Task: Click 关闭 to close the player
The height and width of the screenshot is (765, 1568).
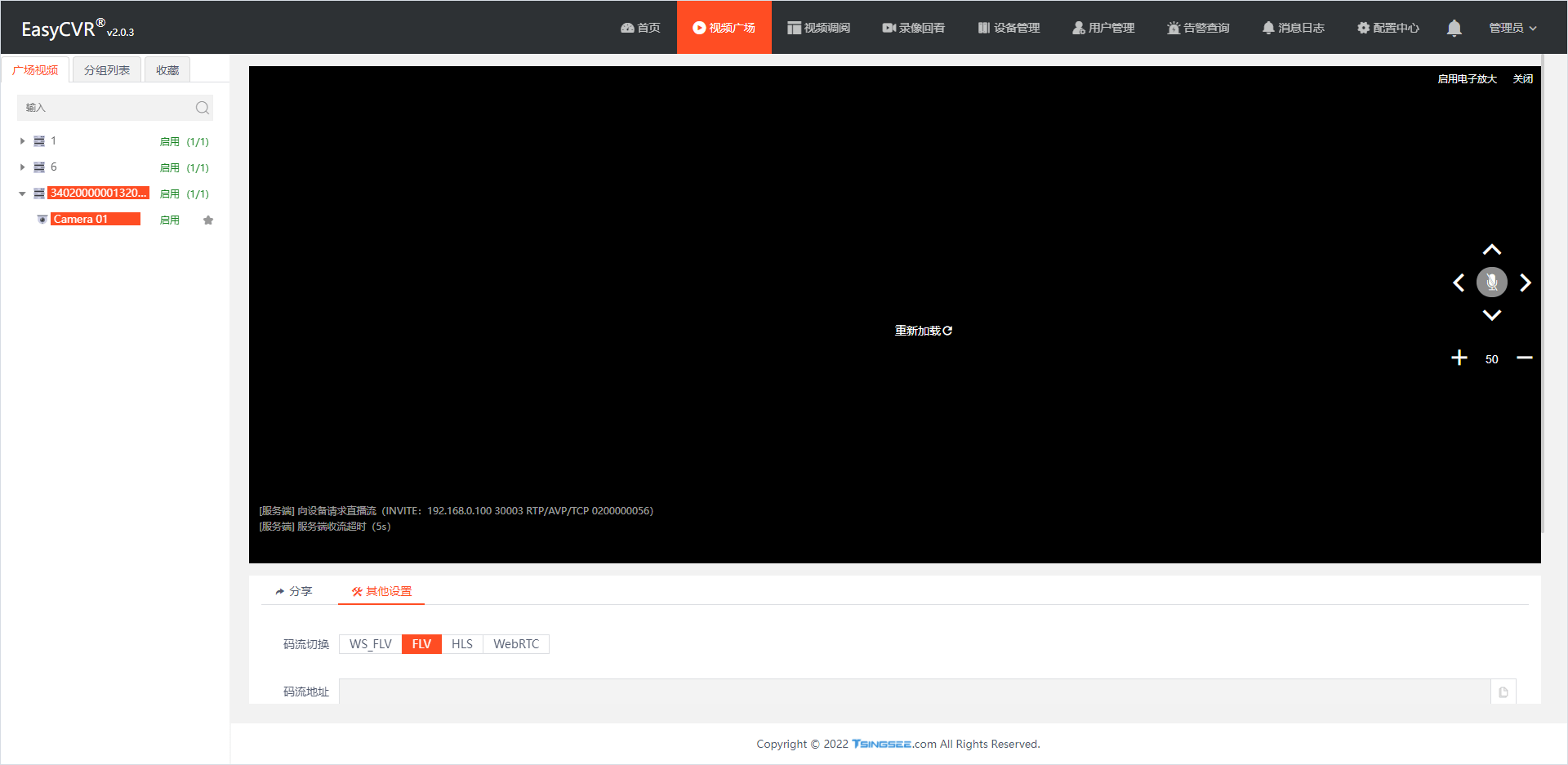Action: click(1522, 79)
